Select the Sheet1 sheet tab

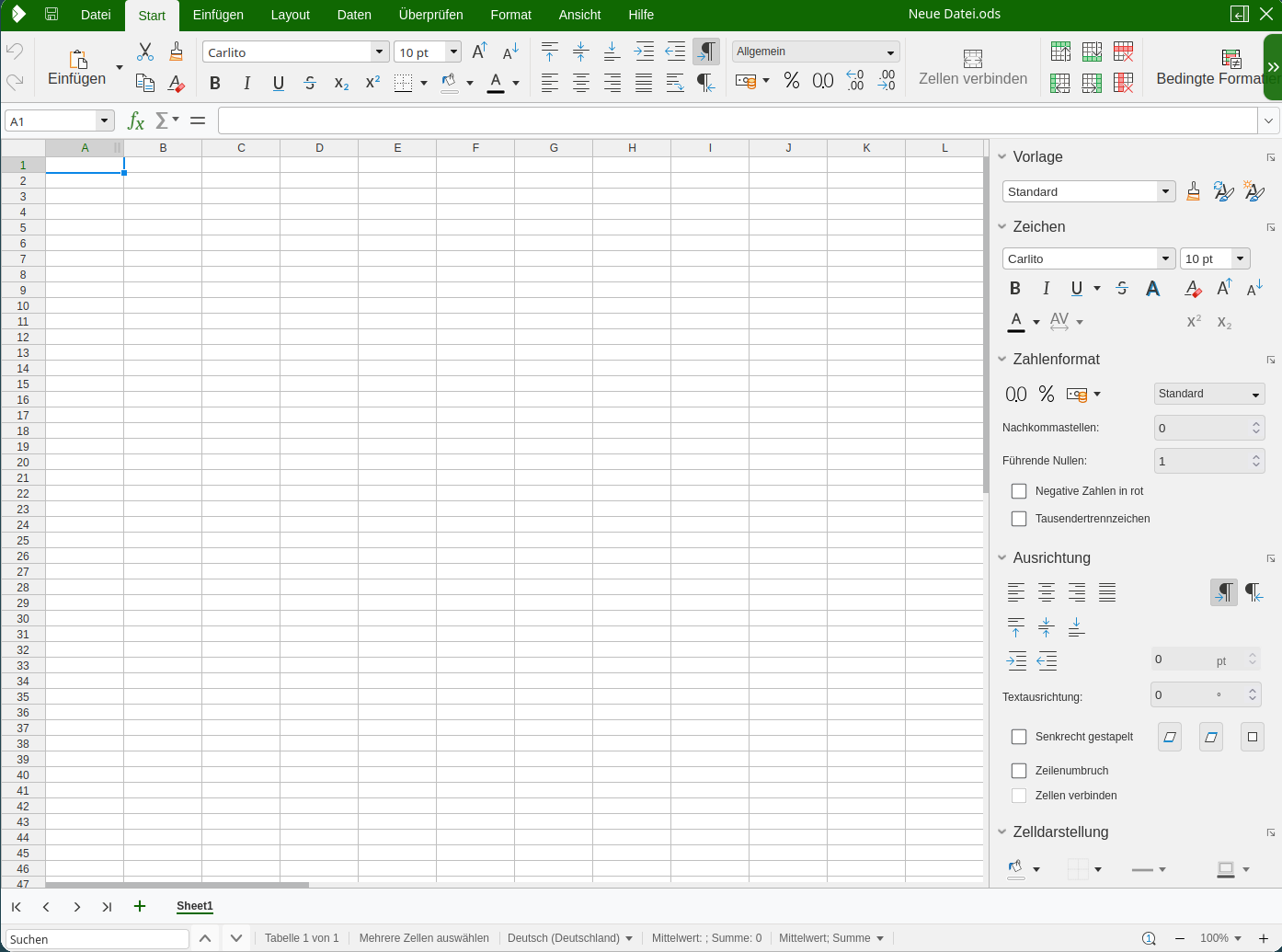click(195, 906)
